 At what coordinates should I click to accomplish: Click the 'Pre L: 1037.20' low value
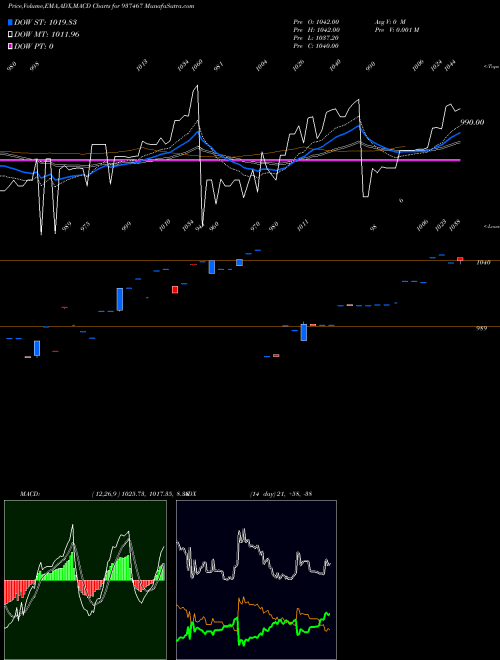316,38
